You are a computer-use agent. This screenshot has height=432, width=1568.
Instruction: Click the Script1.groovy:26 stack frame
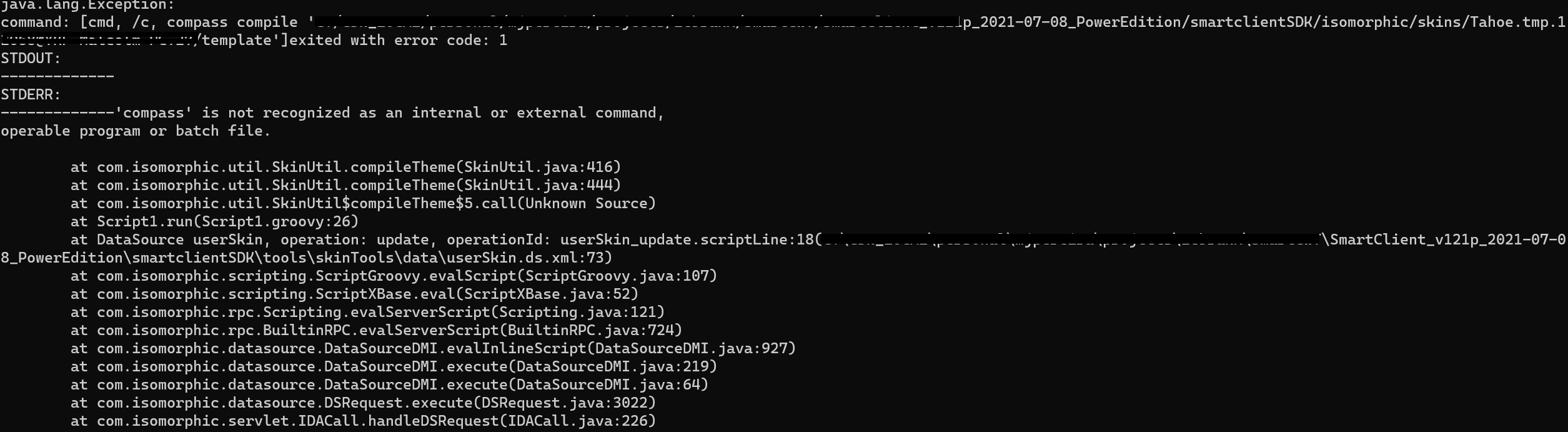pos(214,222)
